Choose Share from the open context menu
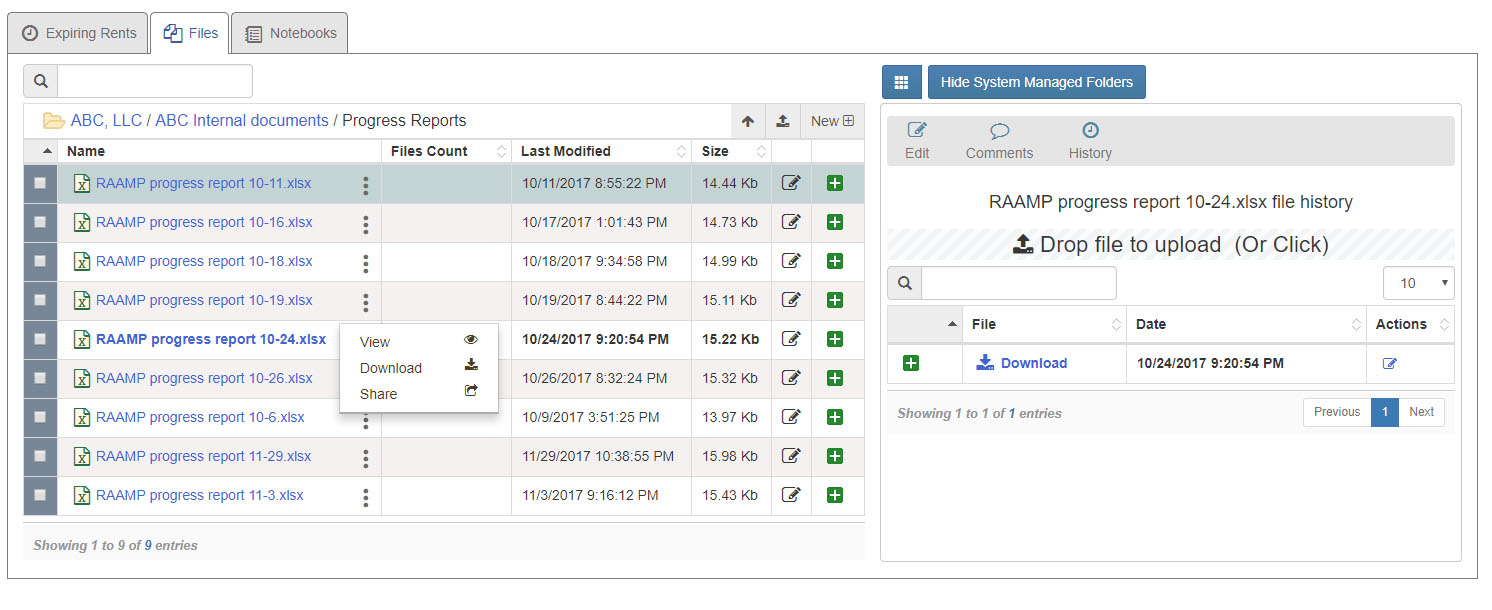Screen dimensions: 1492x610 378,393
